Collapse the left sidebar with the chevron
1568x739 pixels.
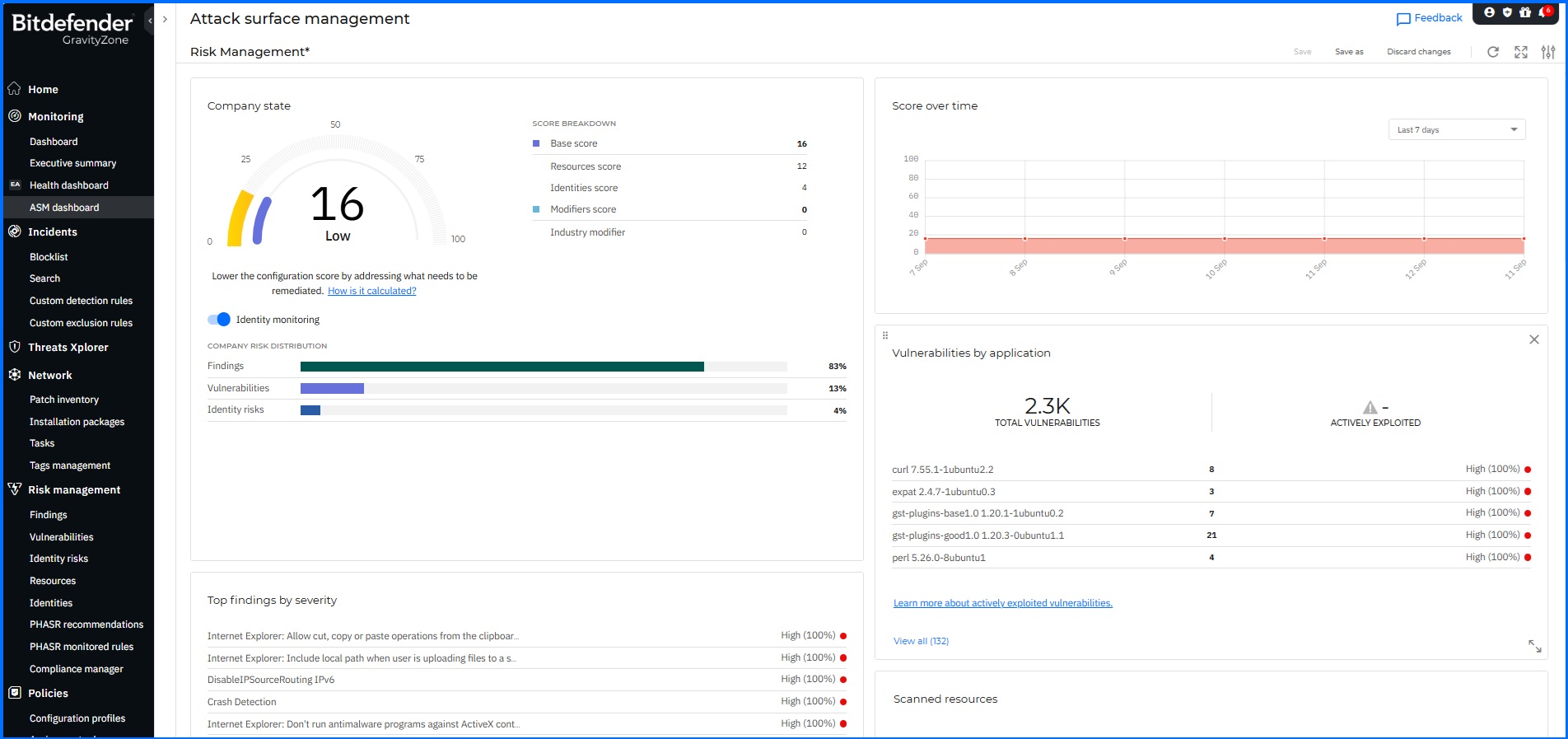[150, 20]
